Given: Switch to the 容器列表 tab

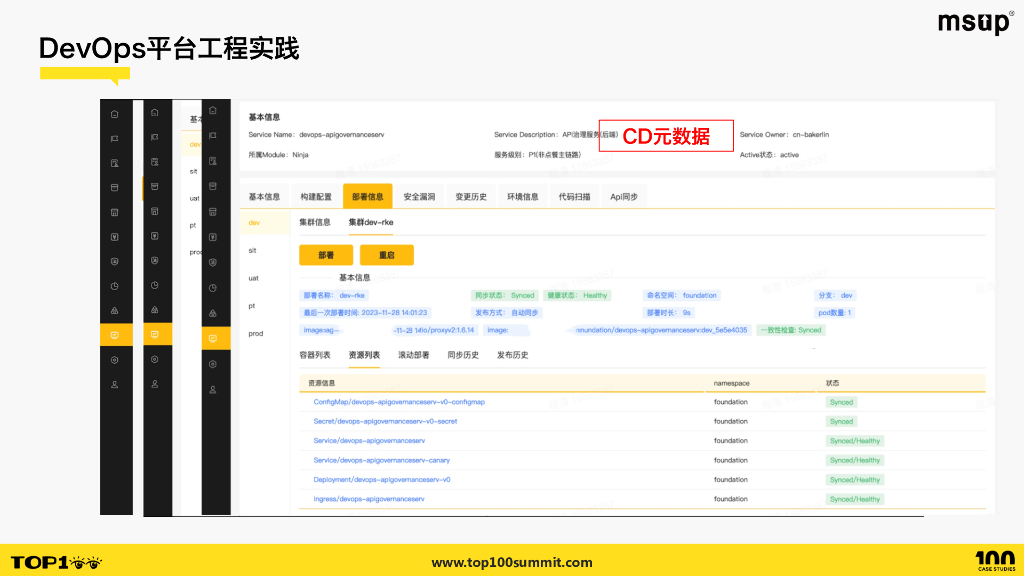Looking at the screenshot, I should 315,355.
